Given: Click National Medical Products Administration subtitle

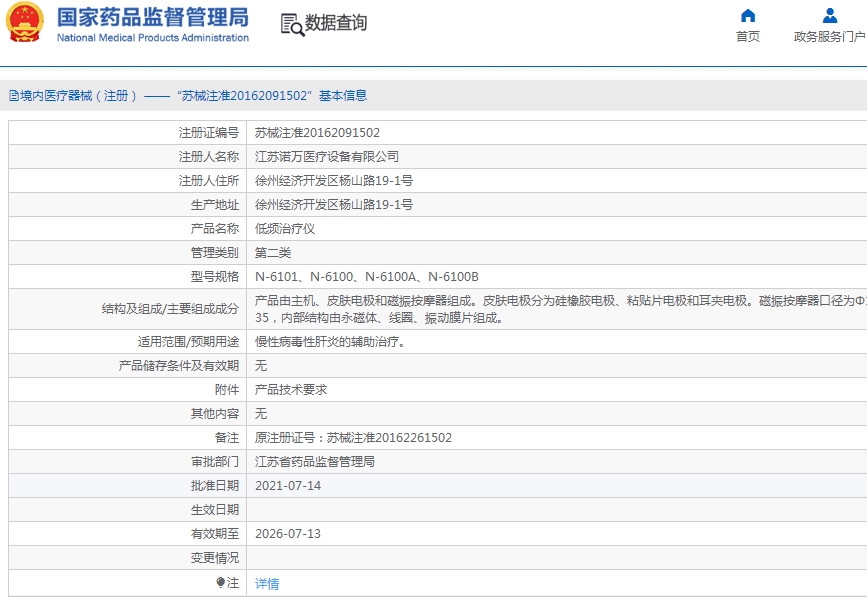Looking at the screenshot, I should [153, 38].
